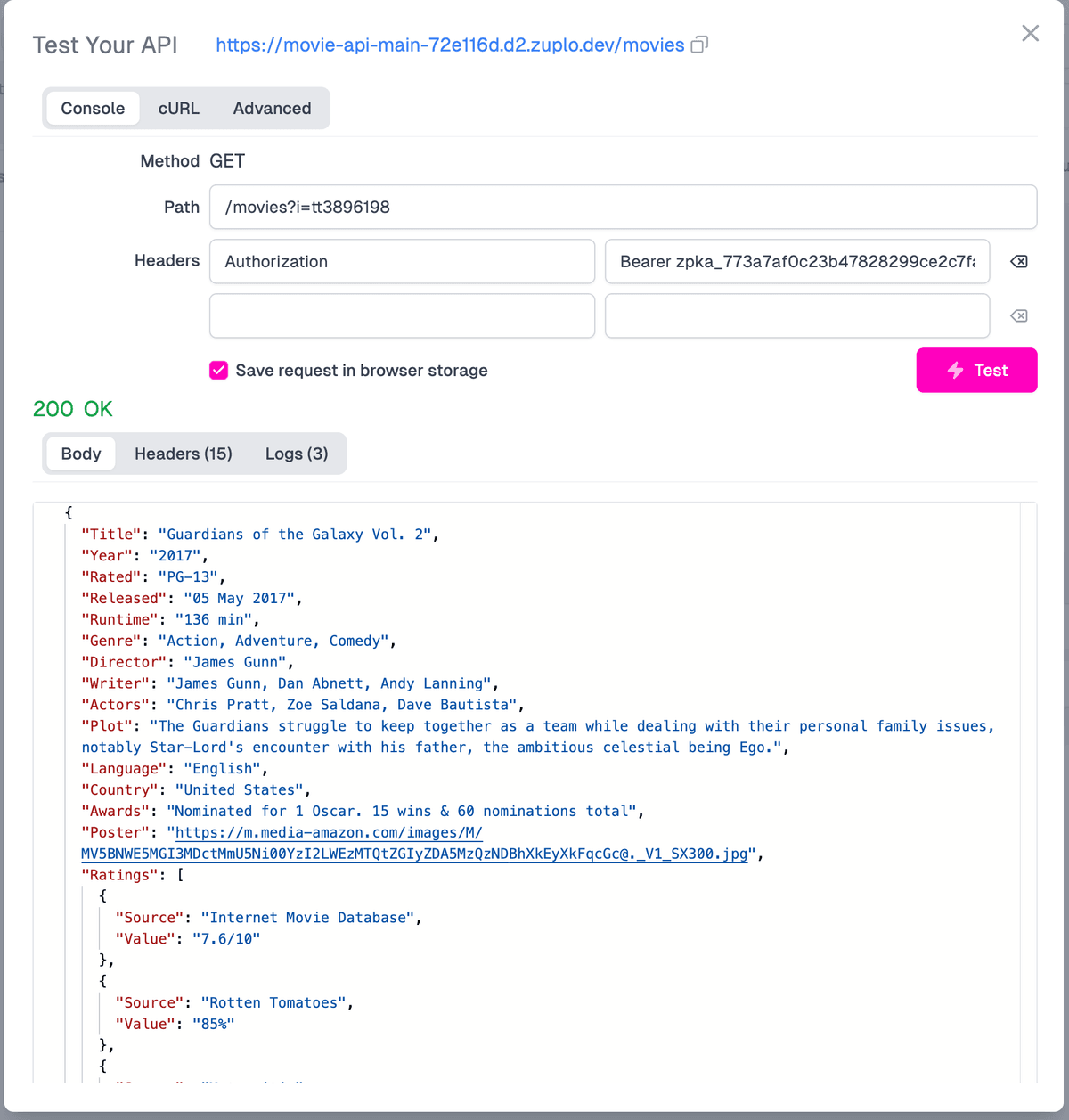Open the Logs (3) tab
Image resolution: width=1069 pixels, height=1120 pixels.
tap(296, 454)
